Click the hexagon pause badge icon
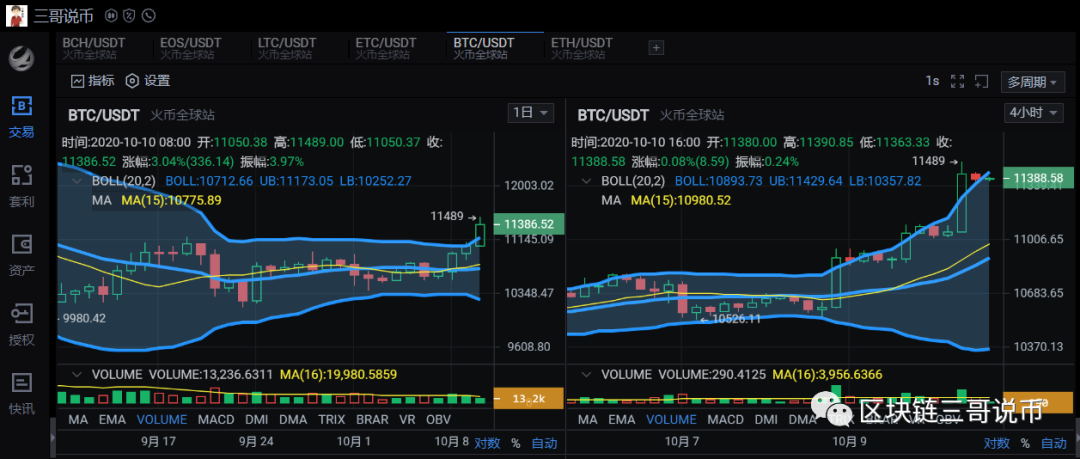Screen dimensions: 1080x459 tap(111, 15)
